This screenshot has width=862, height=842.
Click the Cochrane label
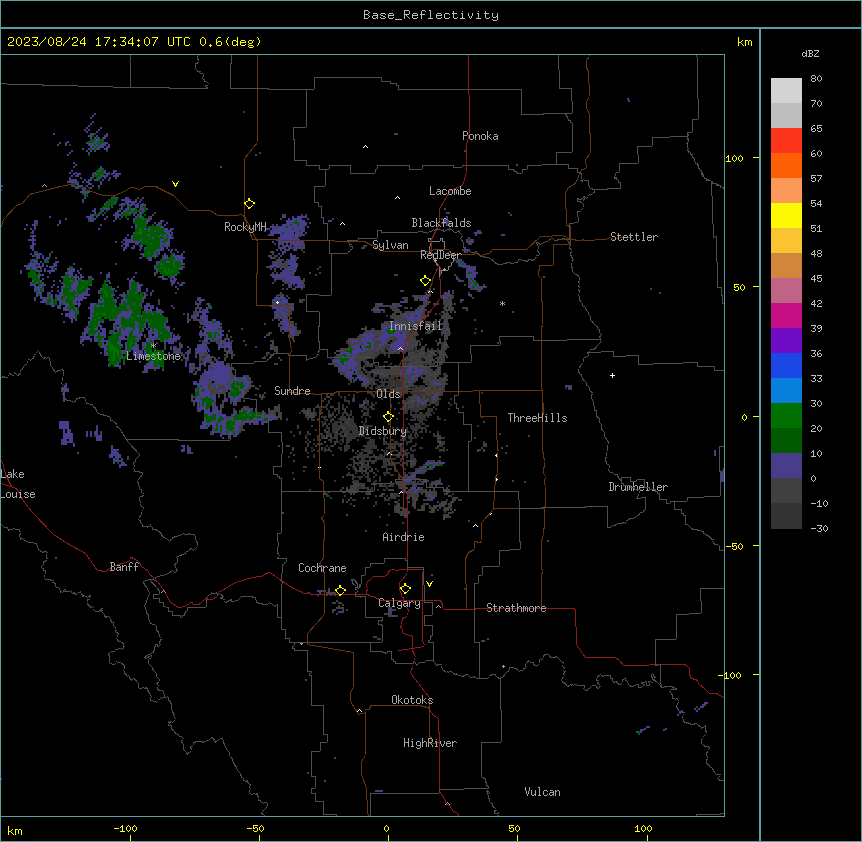pyautogui.click(x=322, y=568)
